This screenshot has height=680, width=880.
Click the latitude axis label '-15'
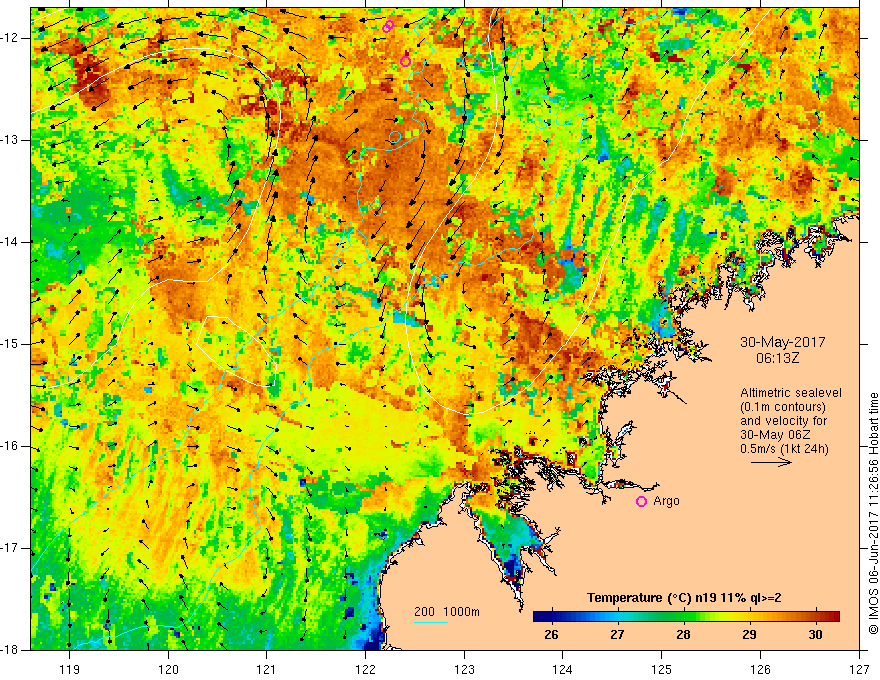(x=11, y=344)
